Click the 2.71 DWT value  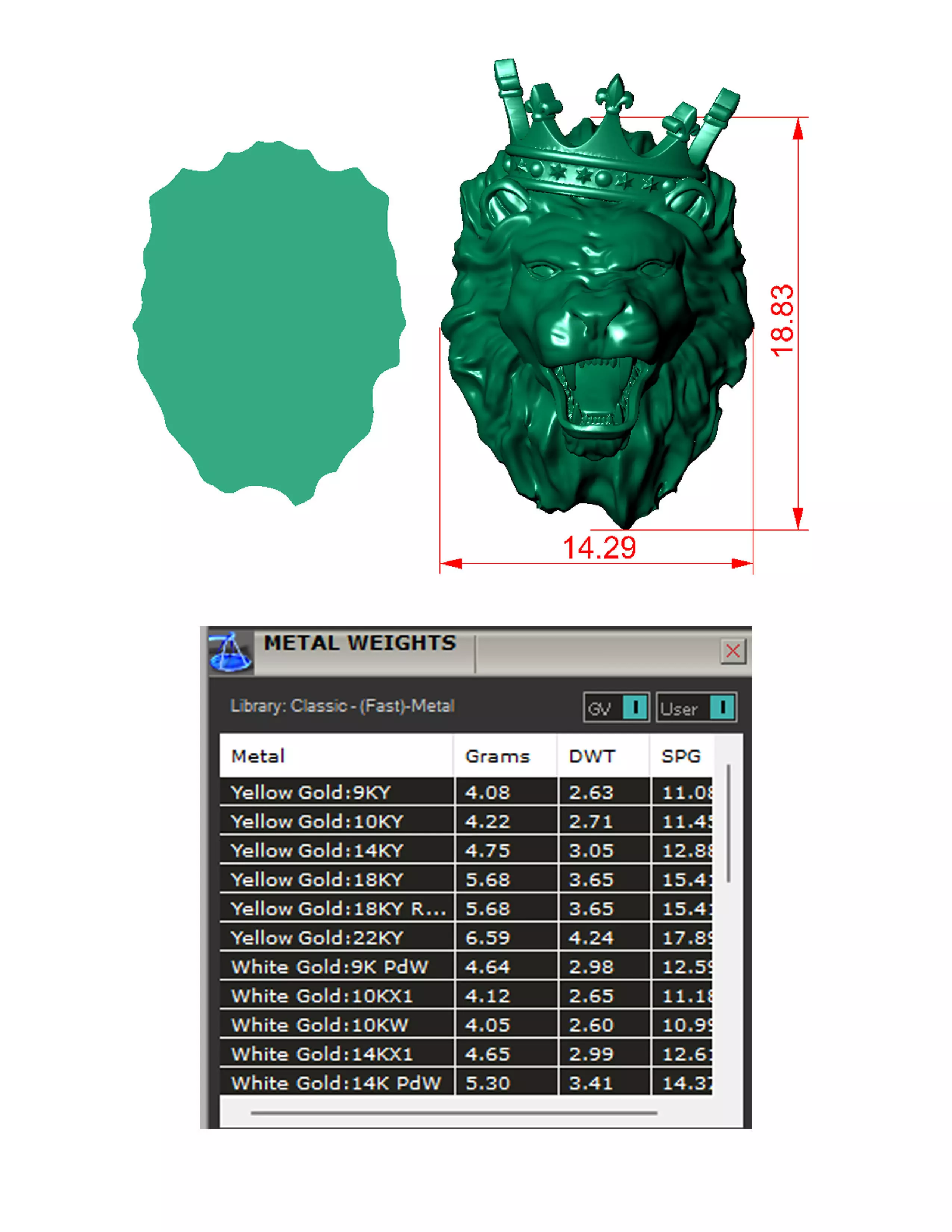tap(591, 821)
